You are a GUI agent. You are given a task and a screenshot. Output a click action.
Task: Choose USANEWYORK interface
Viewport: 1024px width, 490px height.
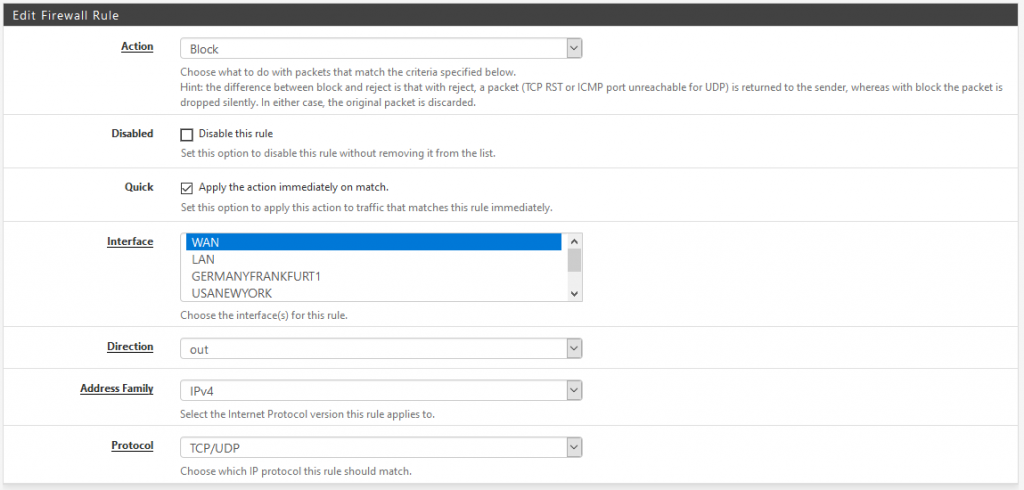pos(374,293)
